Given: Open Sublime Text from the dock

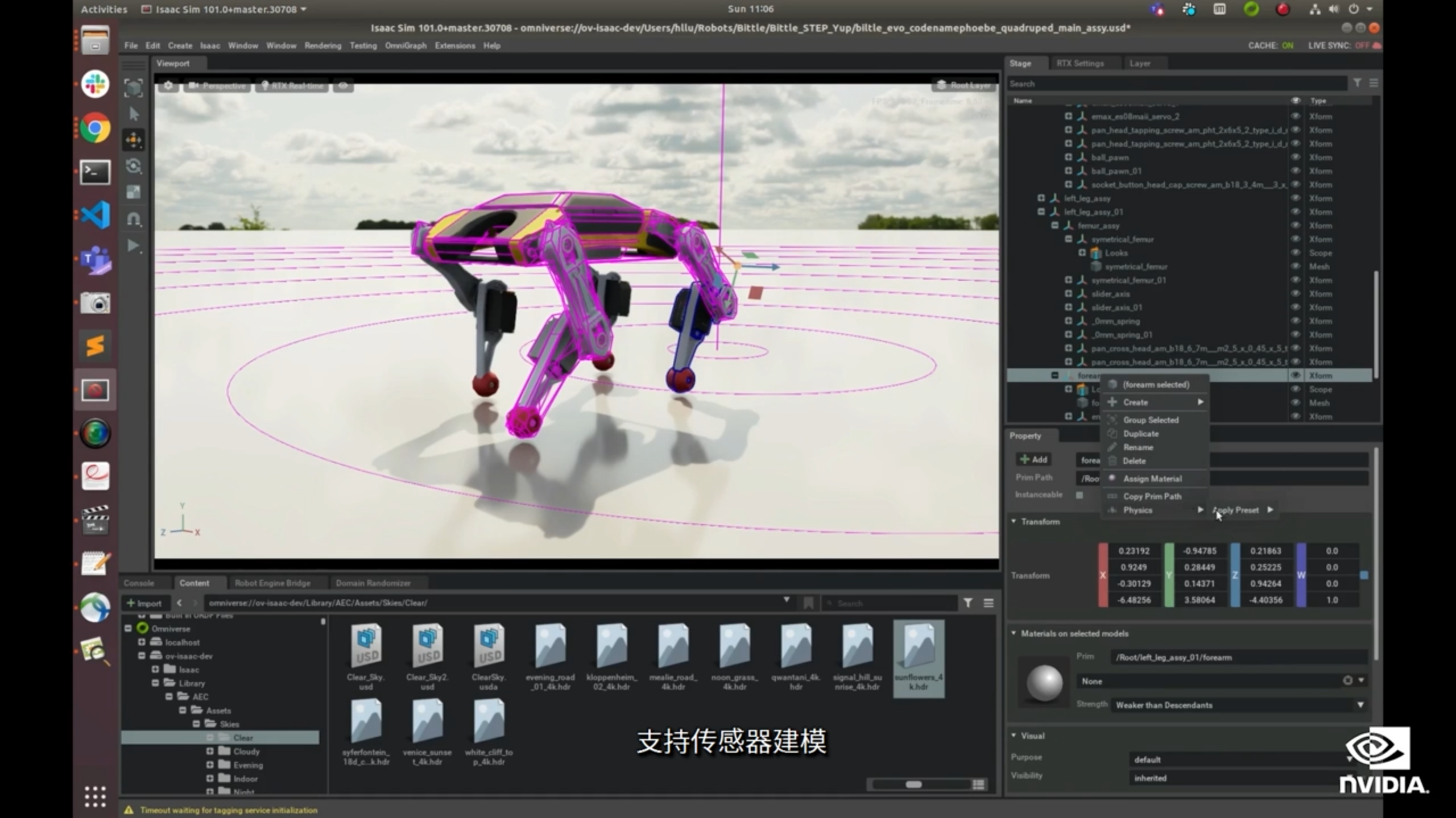Looking at the screenshot, I should pyautogui.click(x=95, y=346).
